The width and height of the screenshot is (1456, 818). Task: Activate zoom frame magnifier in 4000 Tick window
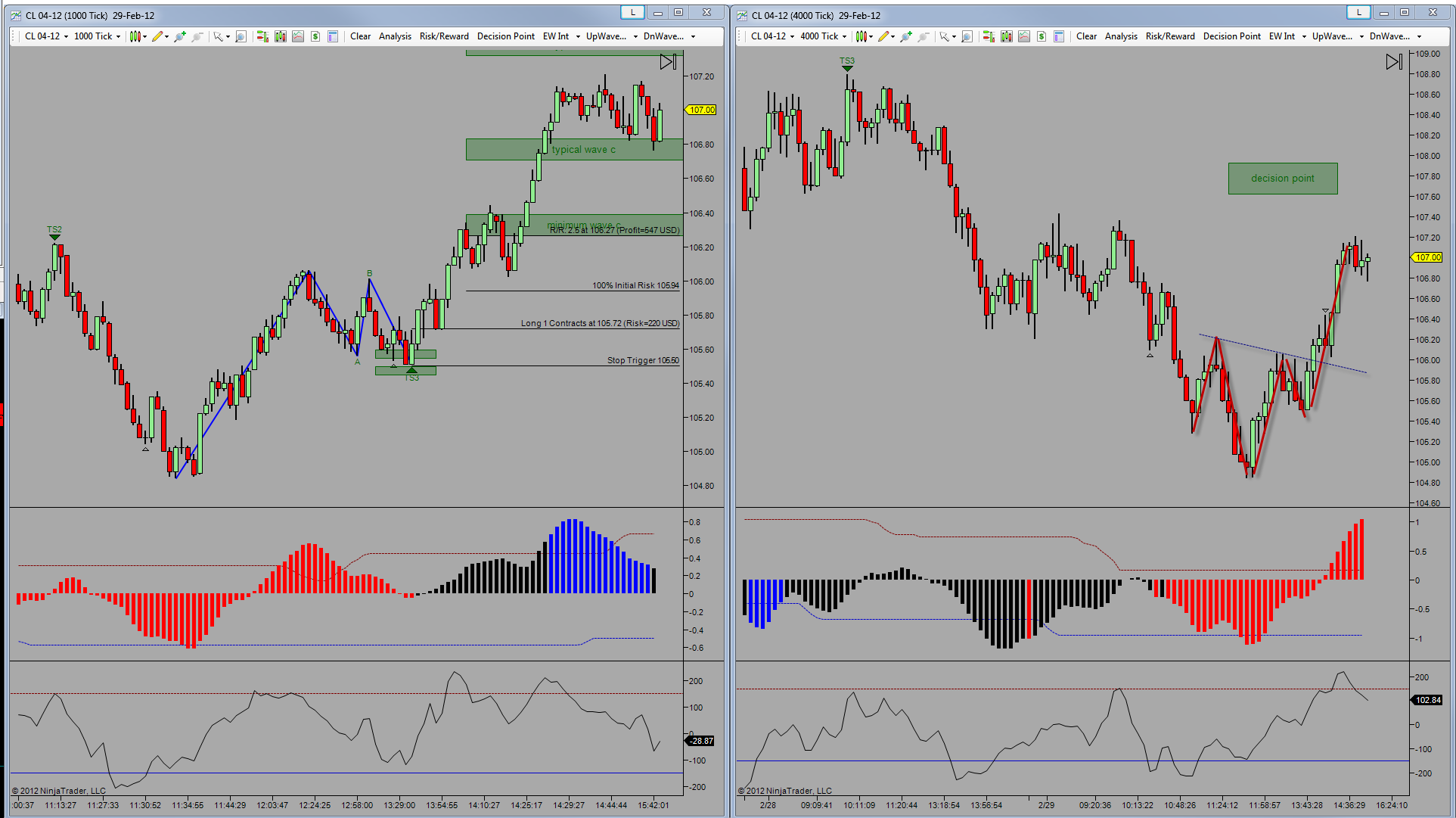967,36
